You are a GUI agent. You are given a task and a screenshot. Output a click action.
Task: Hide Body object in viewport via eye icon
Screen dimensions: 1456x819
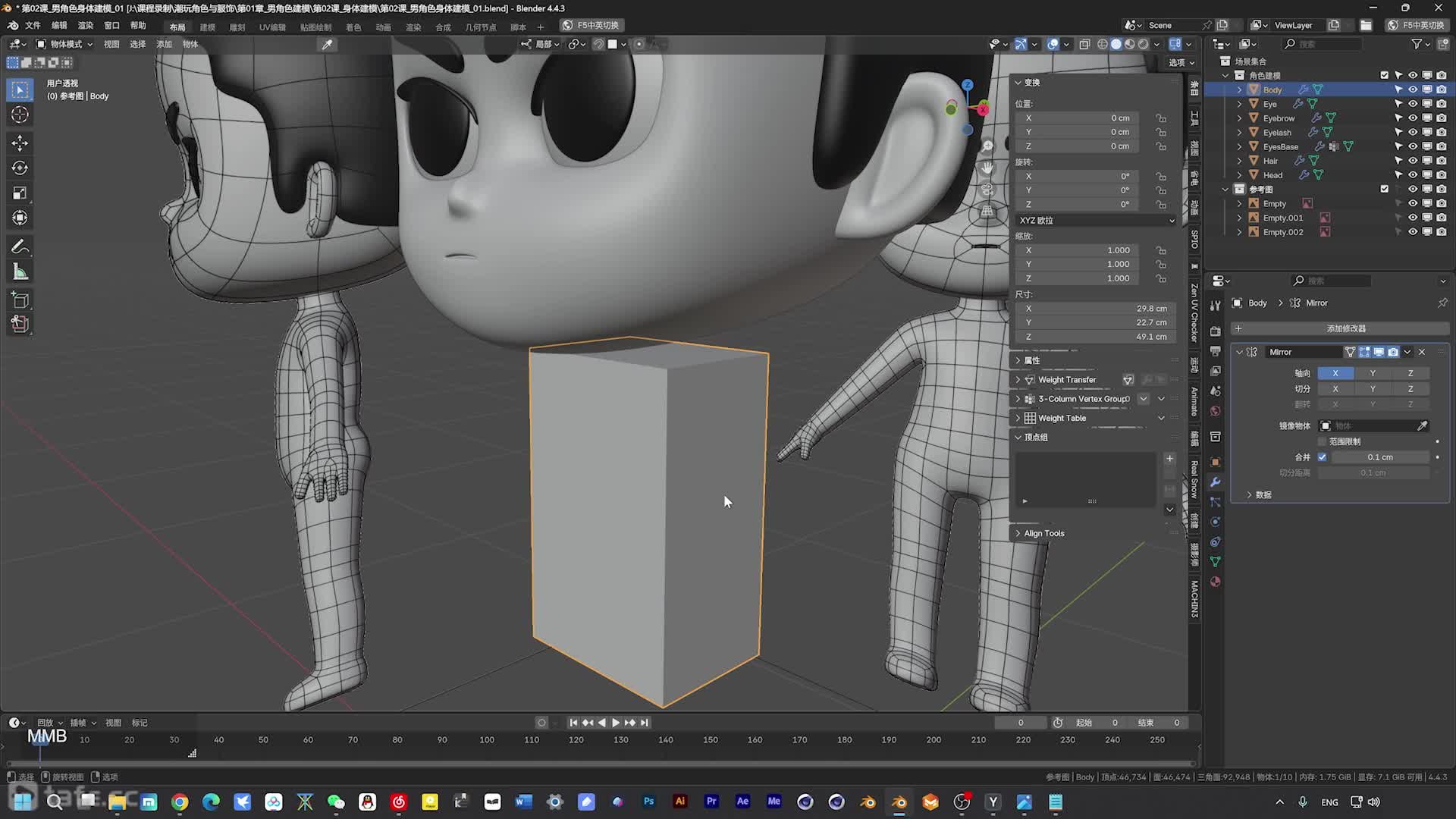[1413, 89]
